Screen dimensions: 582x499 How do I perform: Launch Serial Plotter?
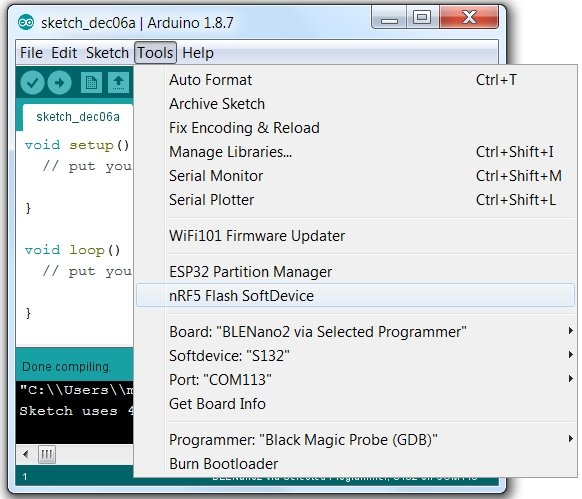coord(355,200)
